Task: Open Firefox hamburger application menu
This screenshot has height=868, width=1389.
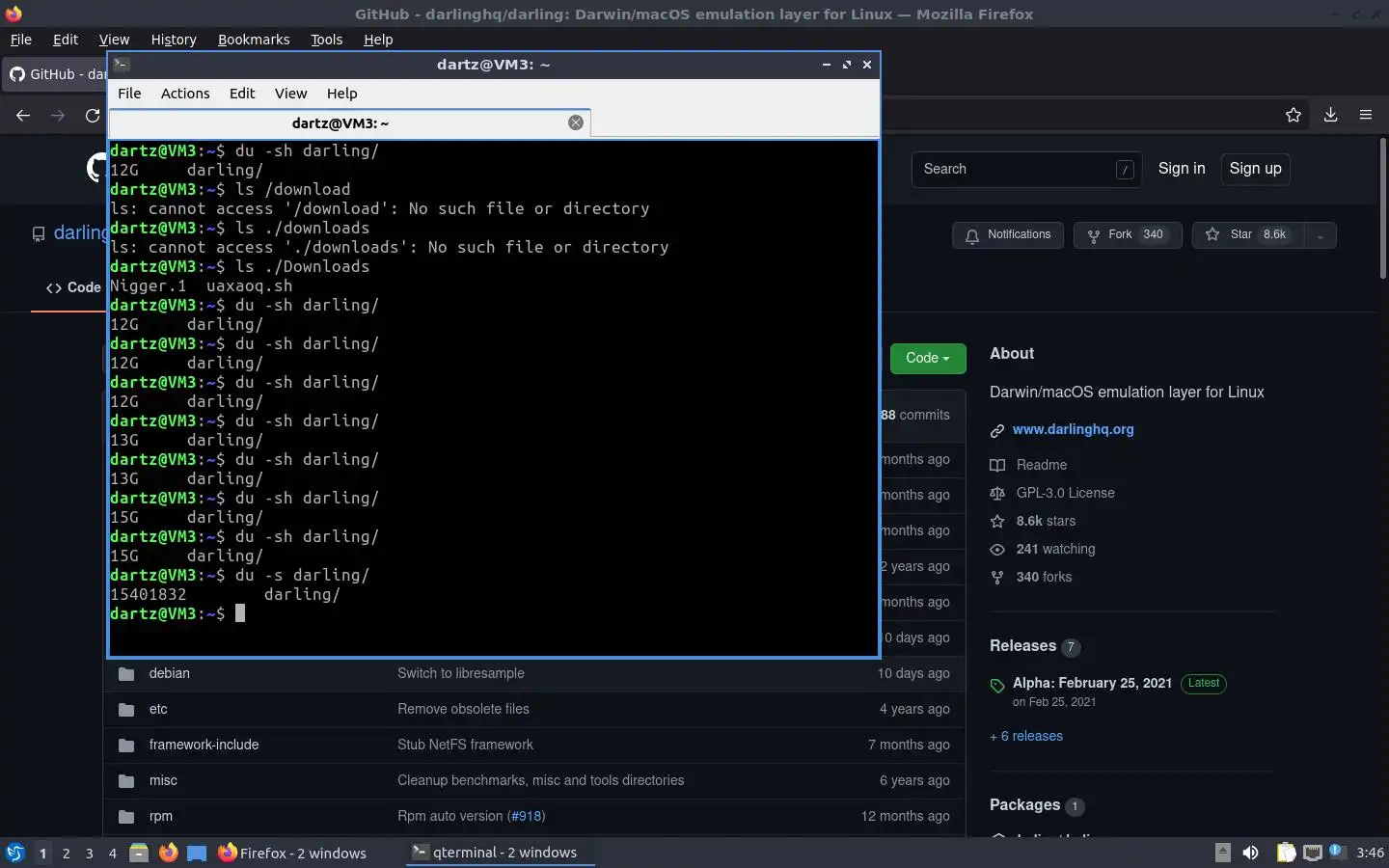Action: click(1366, 115)
